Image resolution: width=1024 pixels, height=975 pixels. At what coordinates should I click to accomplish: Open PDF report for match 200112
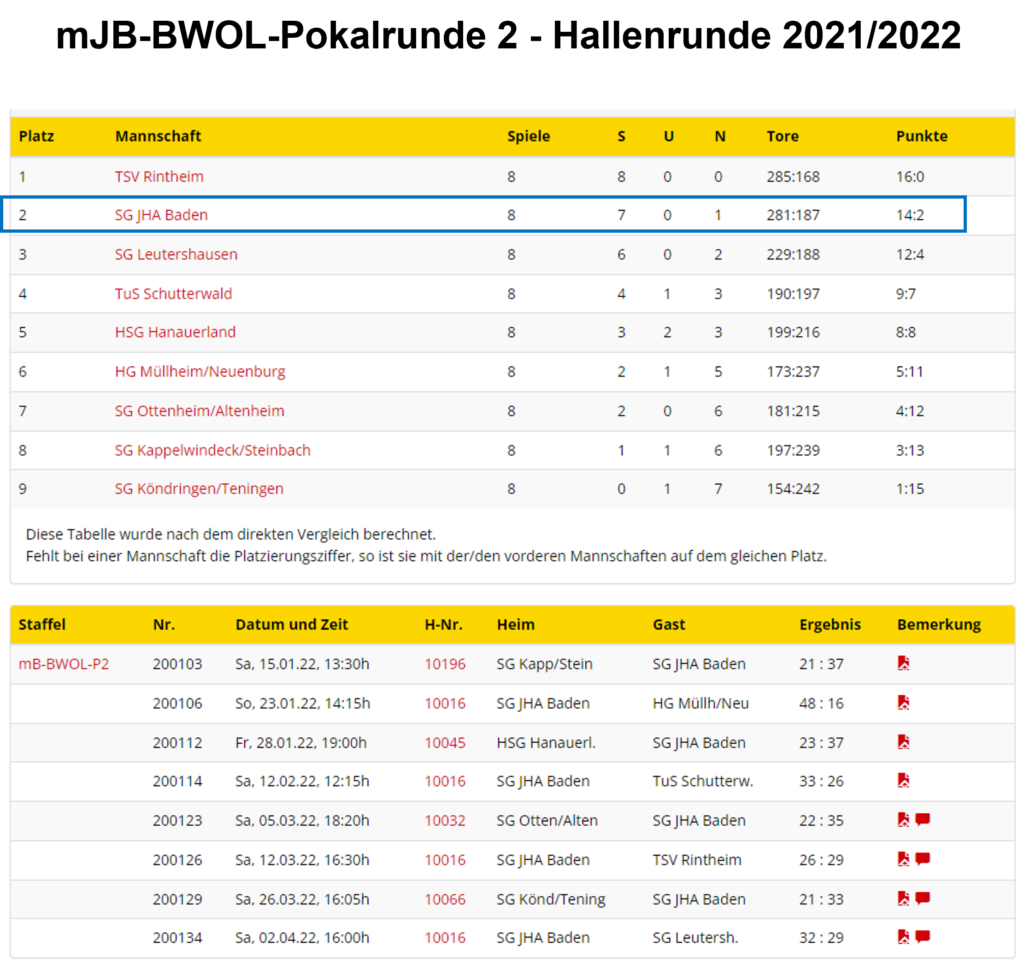903,742
